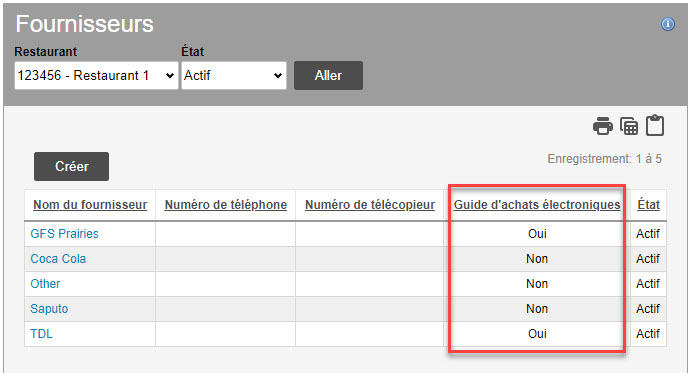This screenshot has height=373, width=691.
Task: Sort by Guide d'achats électroniques column
Action: [x=537, y=205]
